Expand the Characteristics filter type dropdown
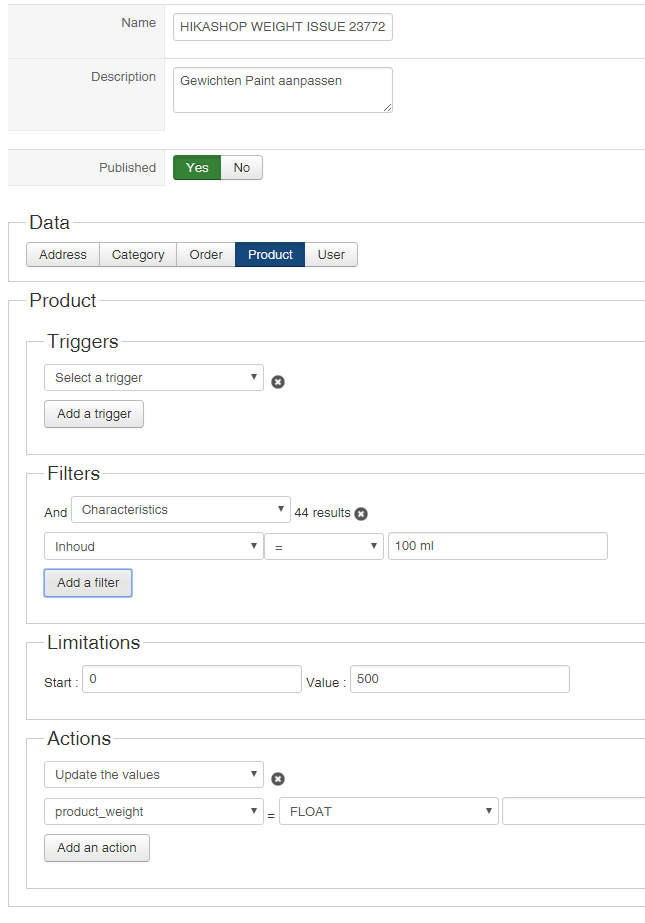 coord(180,510)
